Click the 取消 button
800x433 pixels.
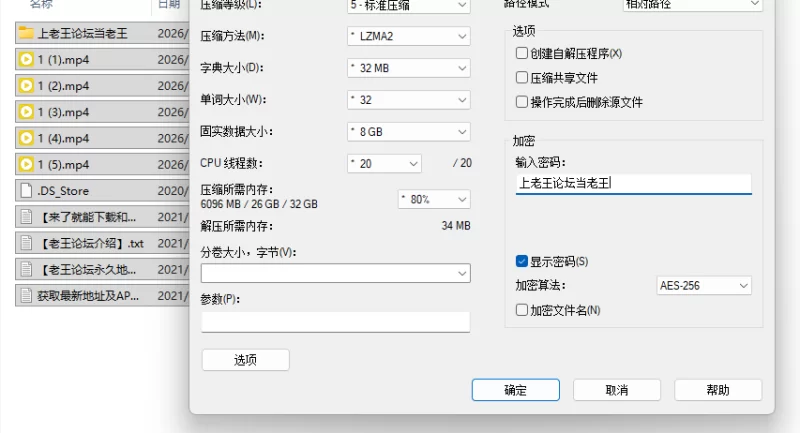(617, 390)
